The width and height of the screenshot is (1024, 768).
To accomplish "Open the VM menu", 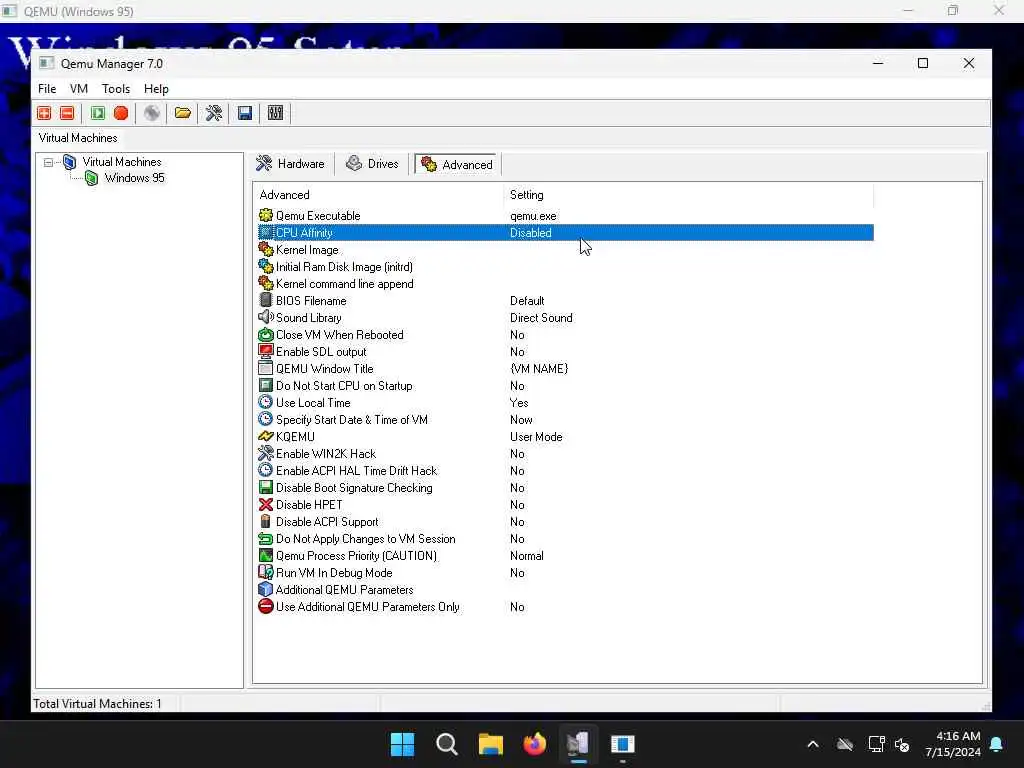I will click(79, 89).
